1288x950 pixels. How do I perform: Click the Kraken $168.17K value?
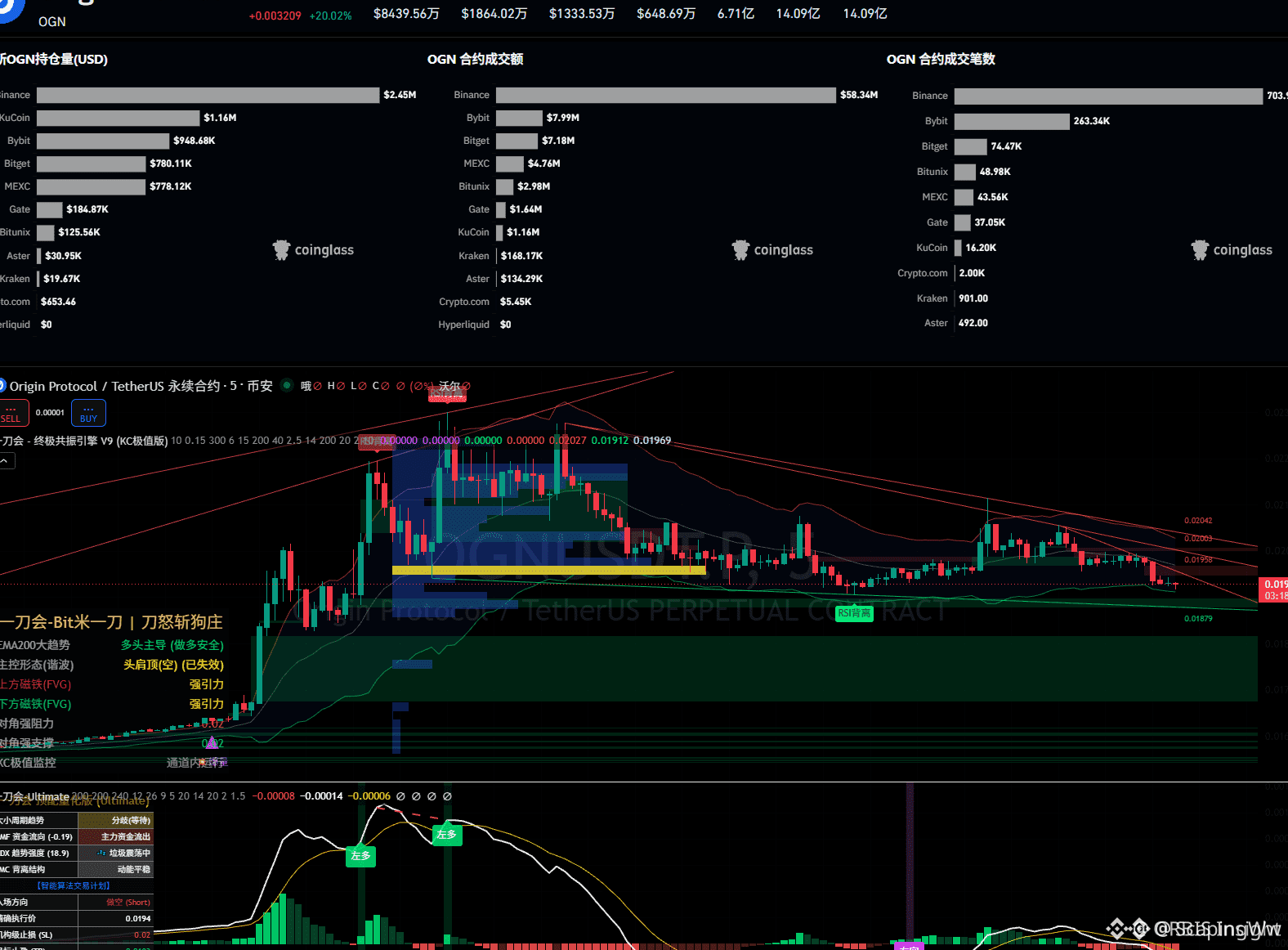point(521,256)
